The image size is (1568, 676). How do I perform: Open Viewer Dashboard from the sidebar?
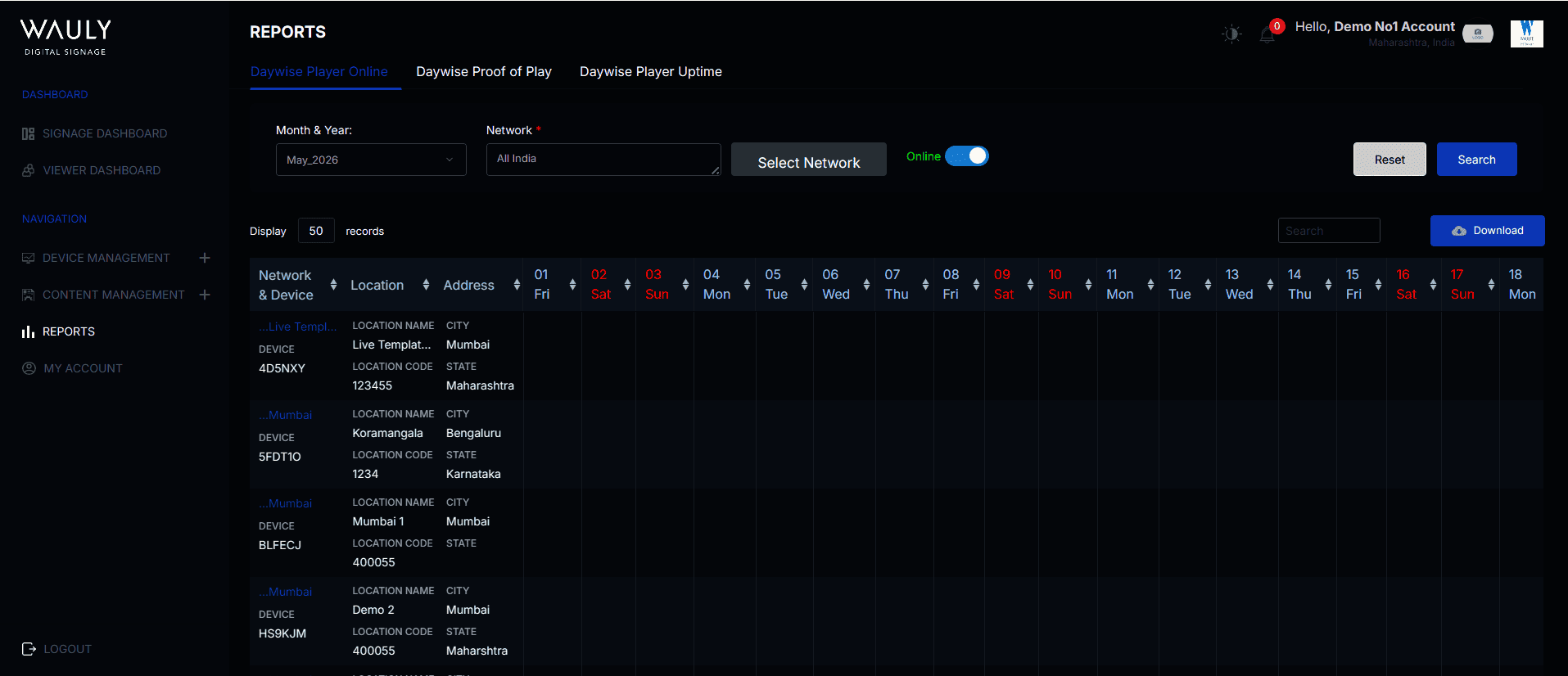coord(102,170)
